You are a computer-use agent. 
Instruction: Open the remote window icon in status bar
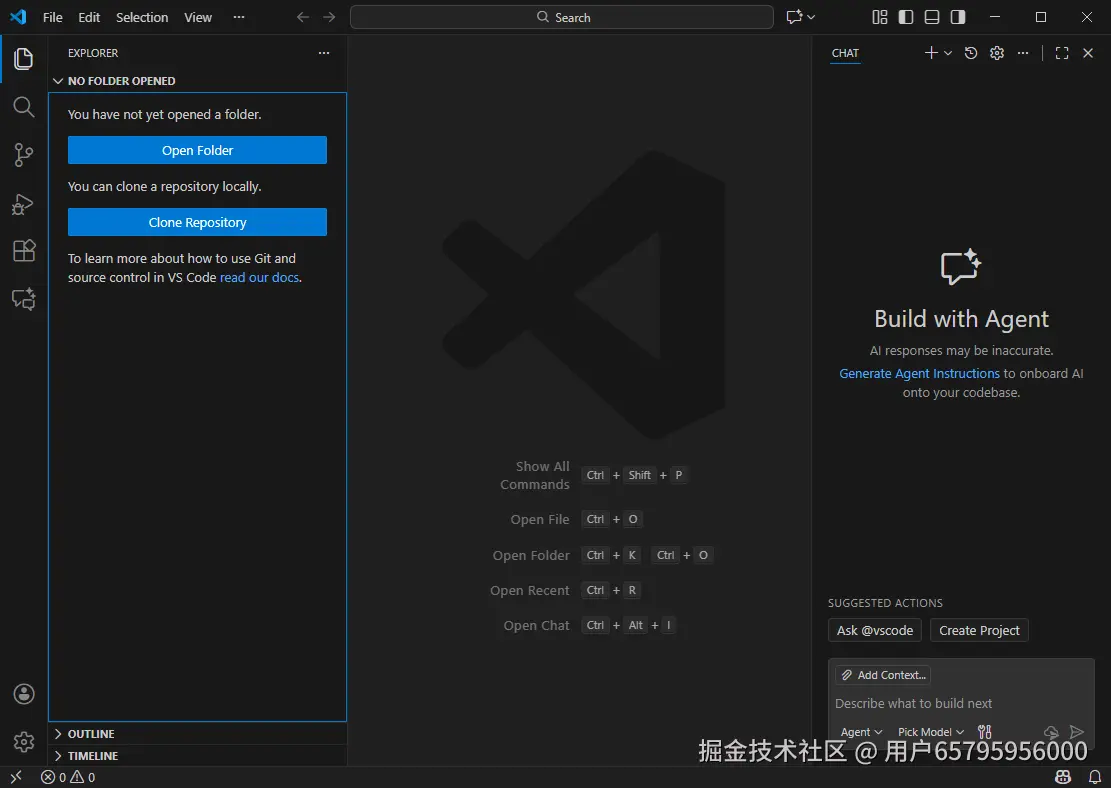click(x=16, y=777)
